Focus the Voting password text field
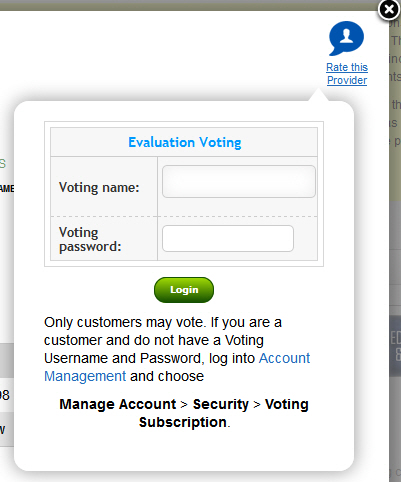This screenshot has width=401, height=482. pyautogui.click(x=228, y=239)
